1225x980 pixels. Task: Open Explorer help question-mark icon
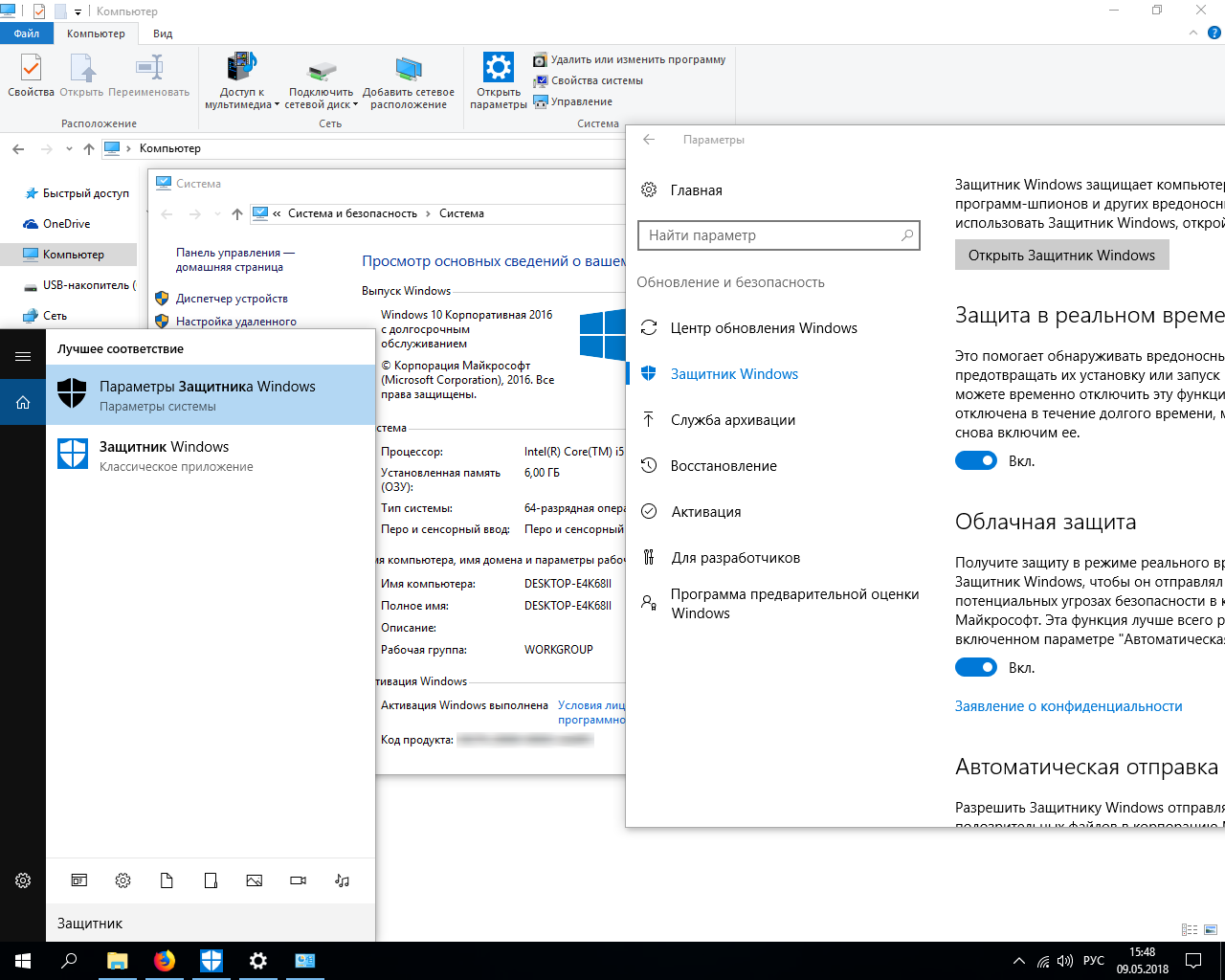pyautogui.click(x=1214, y=33)
